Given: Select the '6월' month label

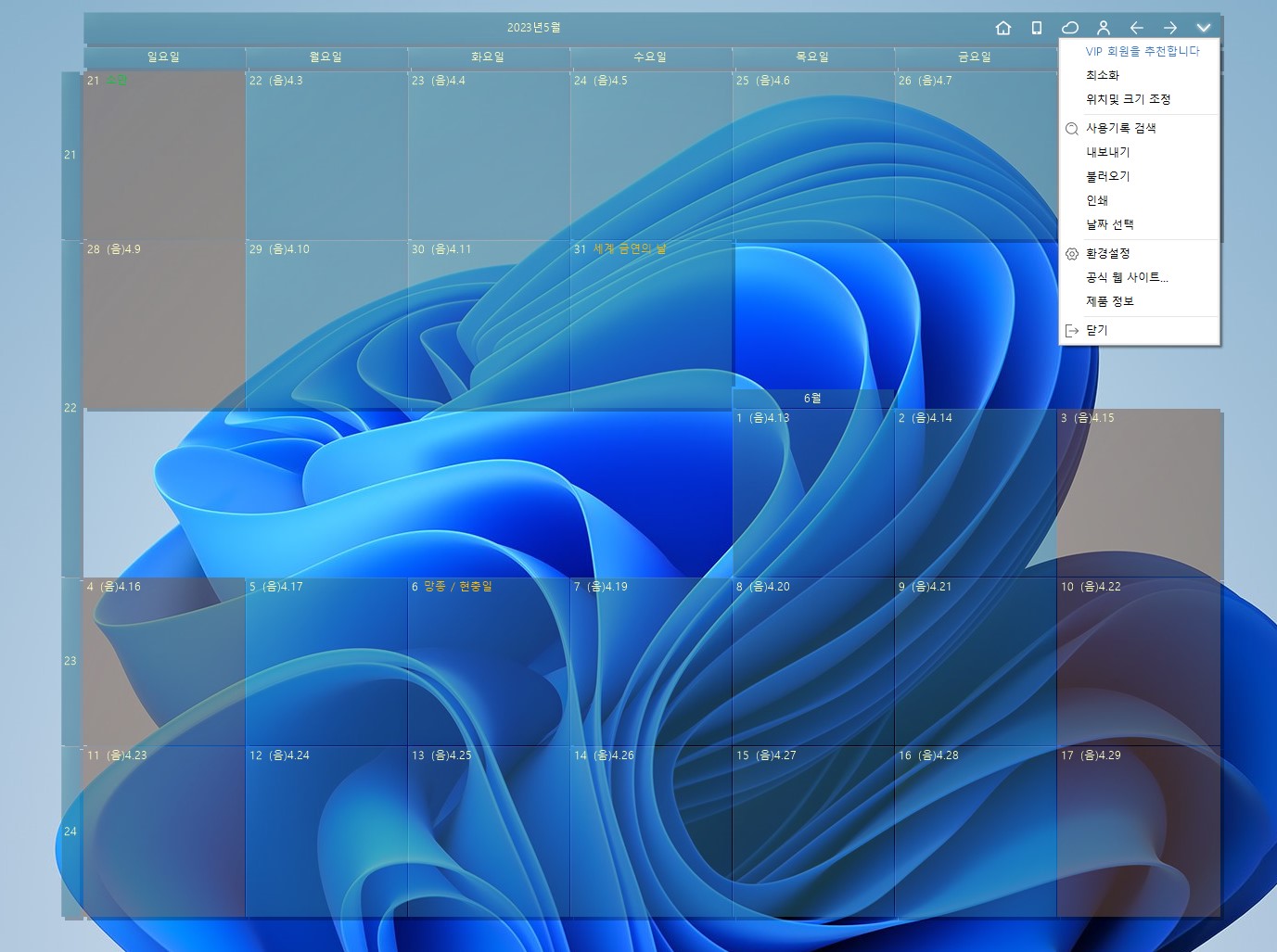Looking at the screenshot, I should 813,399.
